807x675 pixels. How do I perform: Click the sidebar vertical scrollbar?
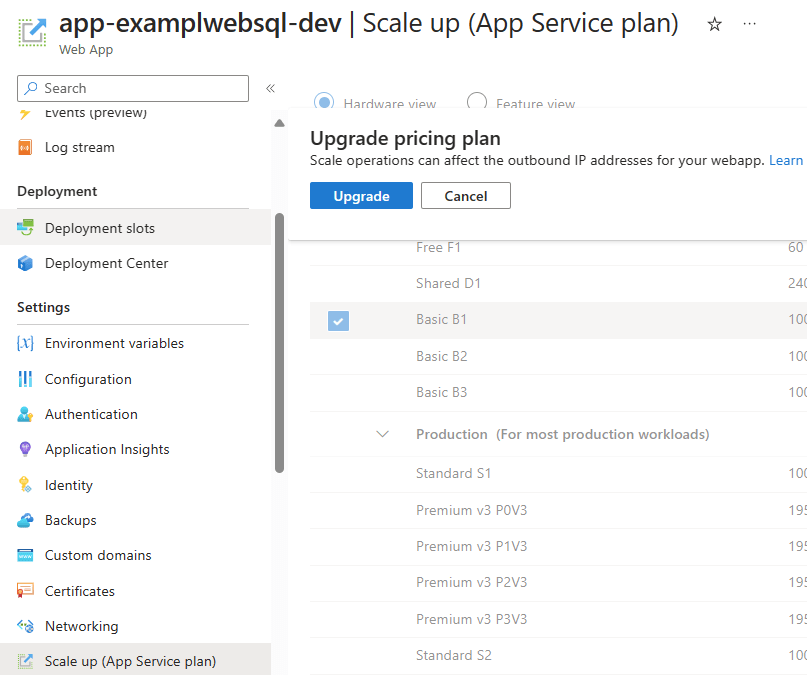279,340
